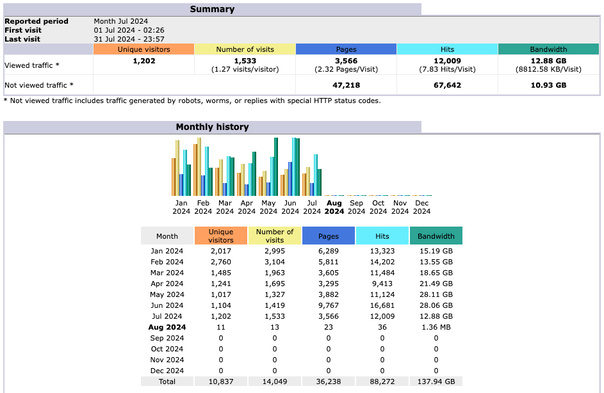Image resolution: width=604 pixels, height=393 pixels.
Task: Click the orange Unique visitors summary header
Action: [x=144, y=49]
